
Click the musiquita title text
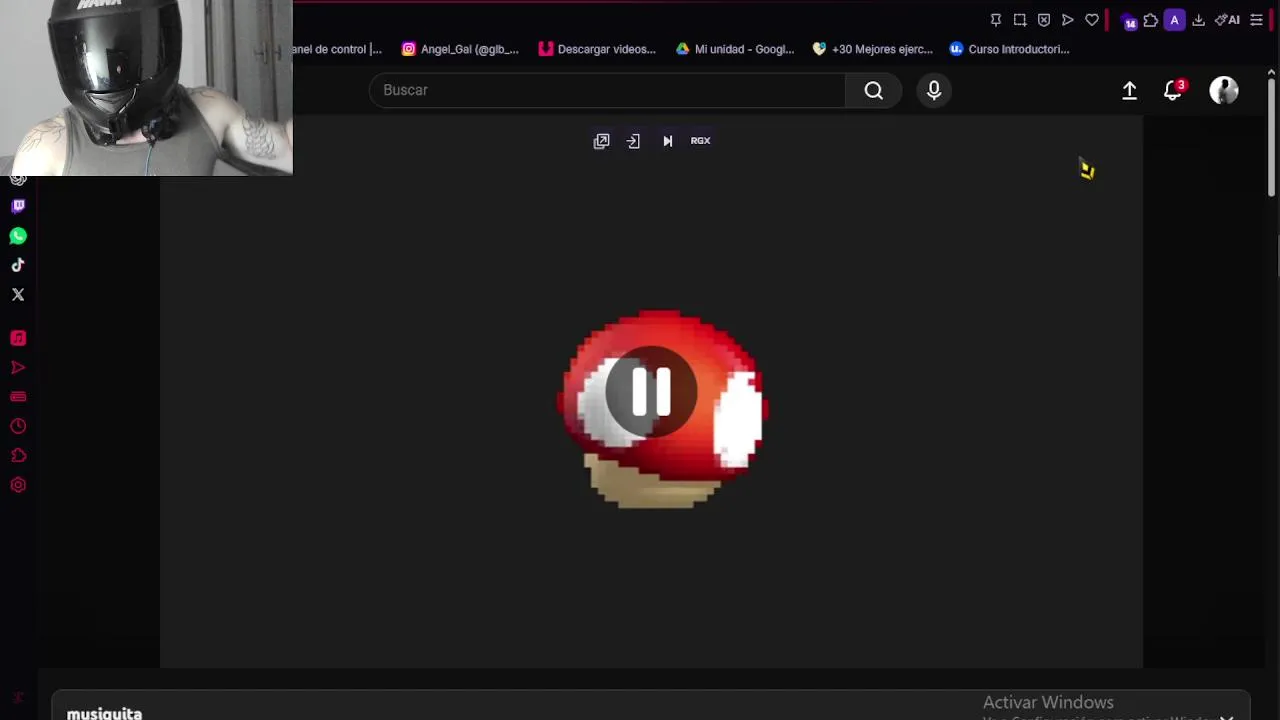click(x=104, y=713)
